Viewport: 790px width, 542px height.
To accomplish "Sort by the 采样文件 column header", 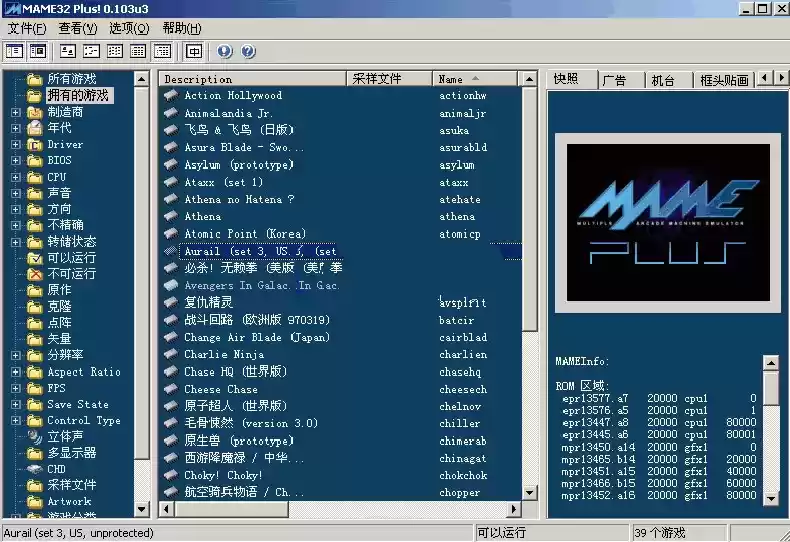I will point(389,79).
